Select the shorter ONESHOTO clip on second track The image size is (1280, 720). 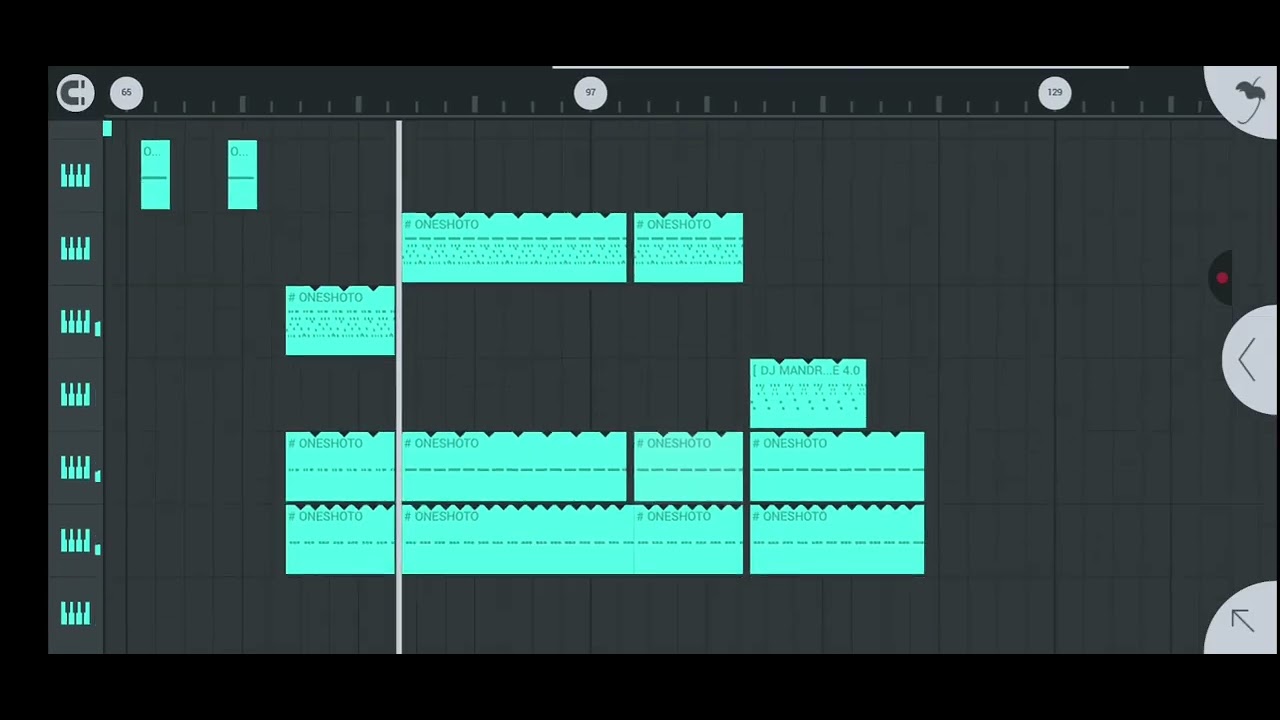coord(688,248)
